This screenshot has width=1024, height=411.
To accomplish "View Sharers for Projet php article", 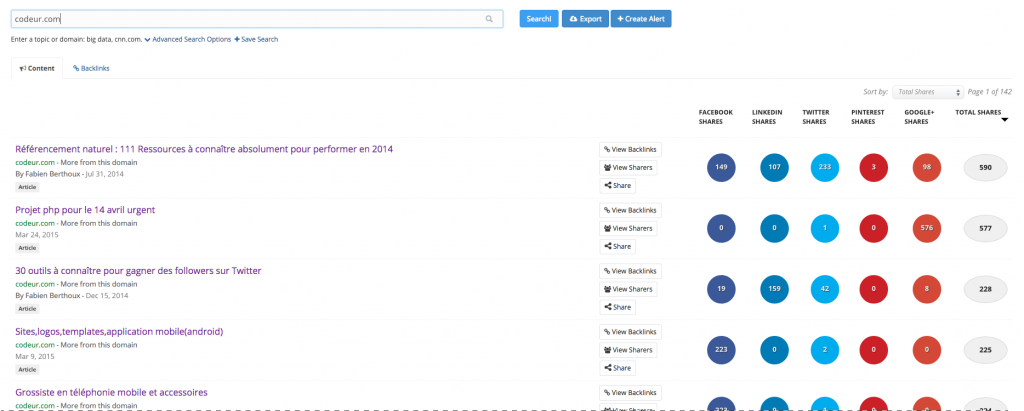I will (x=630, y=228).
